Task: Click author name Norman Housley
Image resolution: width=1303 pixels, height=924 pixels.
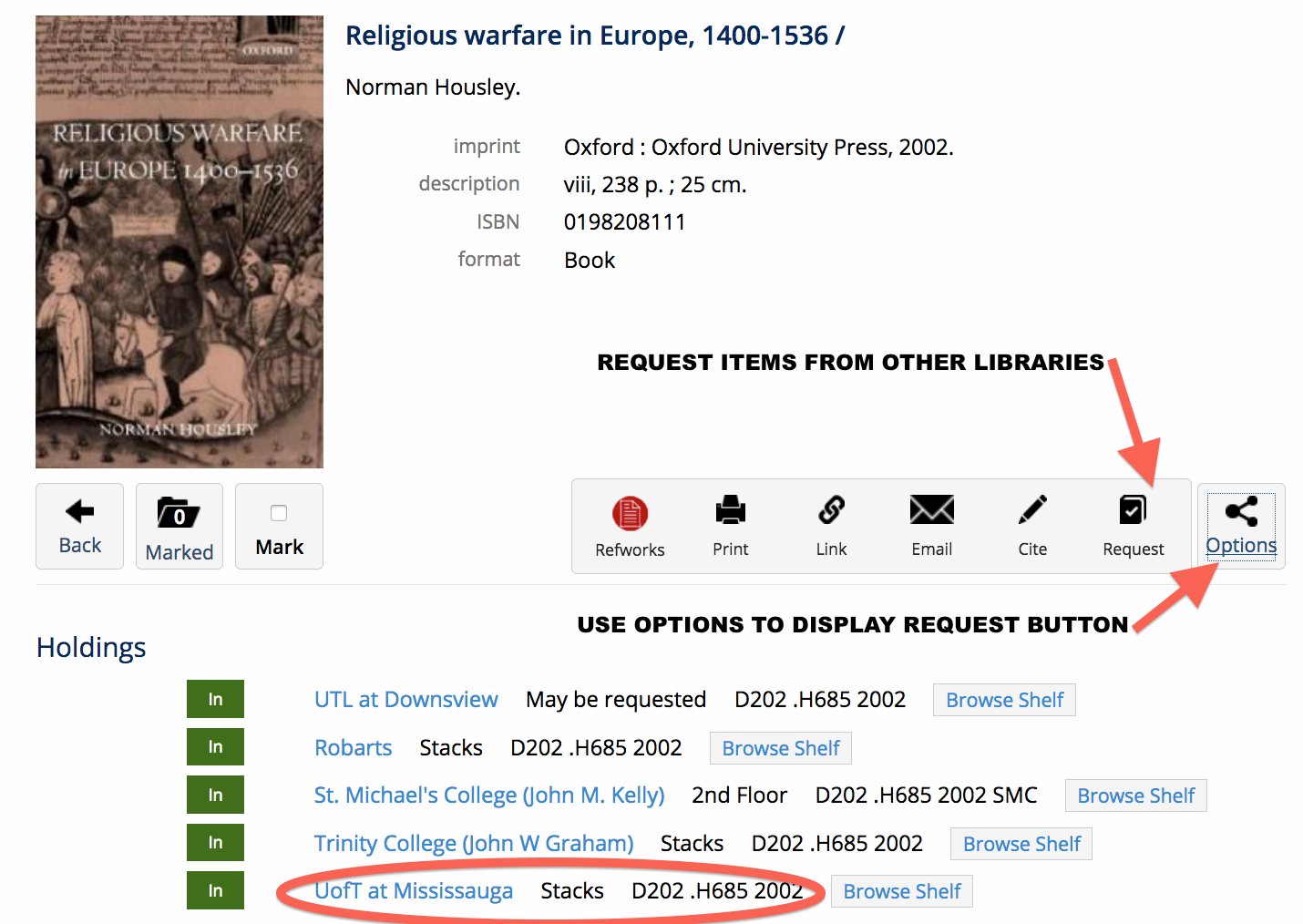Action: tap(433, 87)
